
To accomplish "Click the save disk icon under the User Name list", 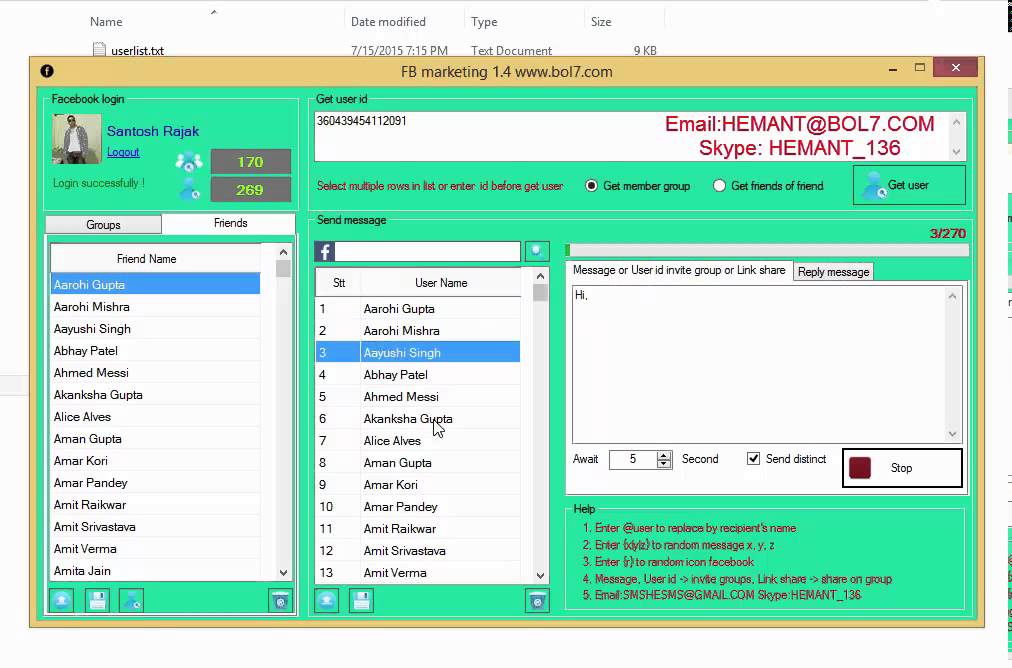I will [x=361, y=601].
